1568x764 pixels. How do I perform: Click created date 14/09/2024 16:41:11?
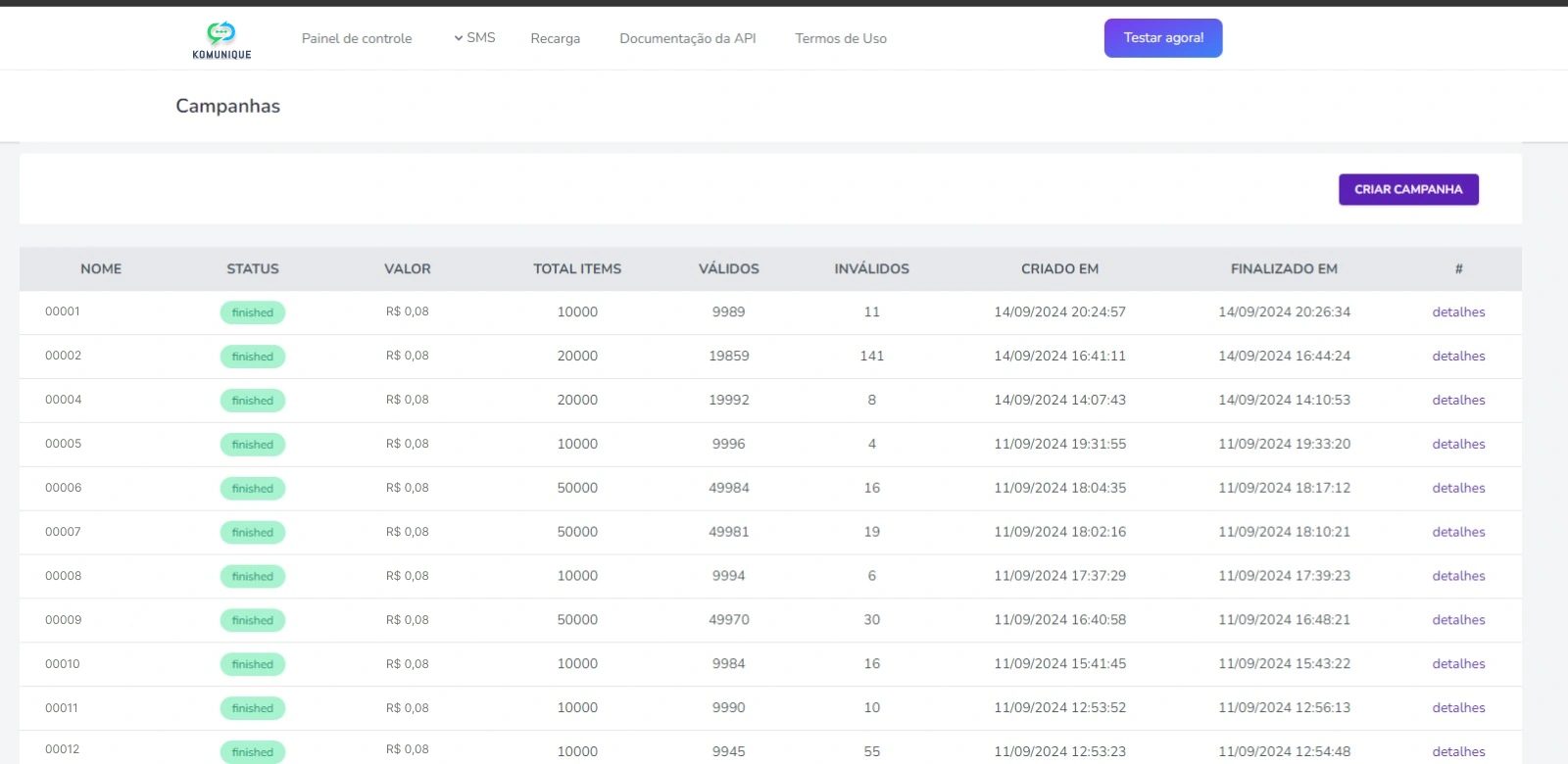(x=1060, y=356)
